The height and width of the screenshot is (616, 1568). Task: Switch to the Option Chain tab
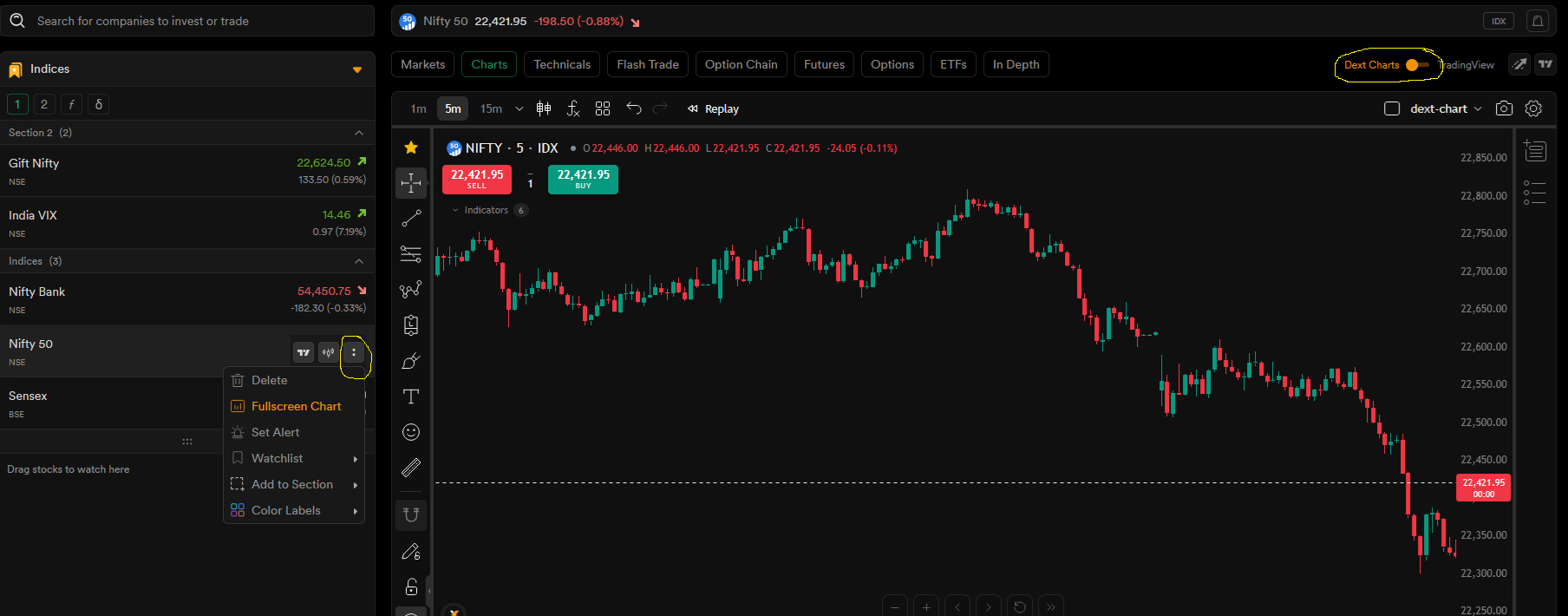(742, 64)
